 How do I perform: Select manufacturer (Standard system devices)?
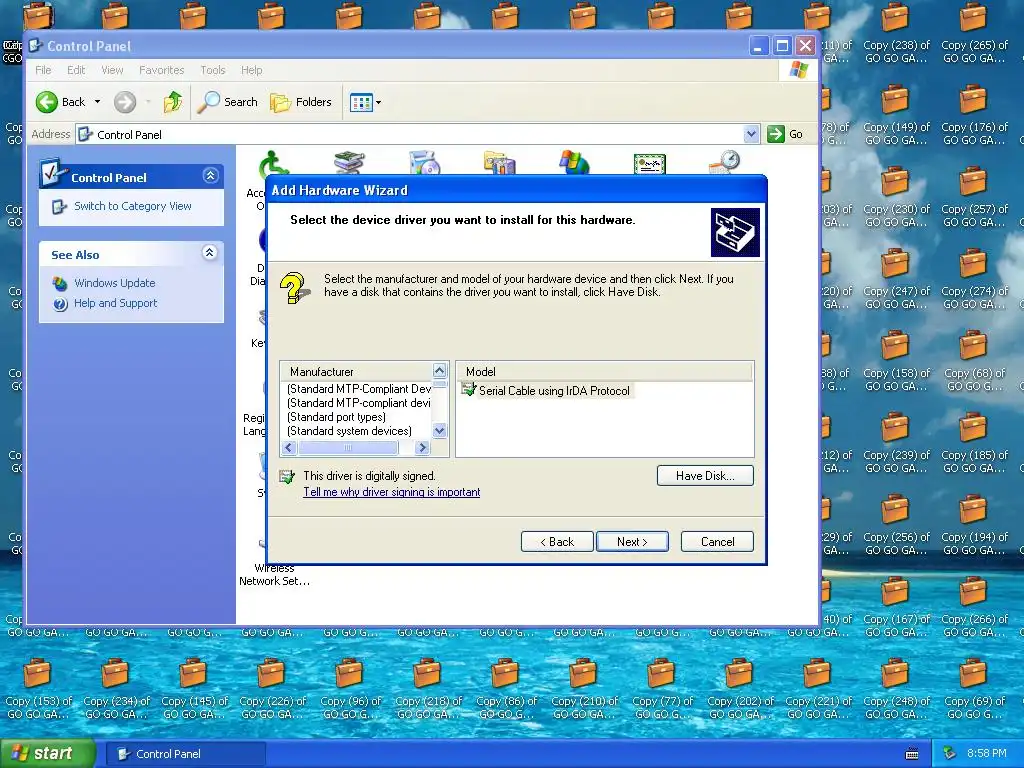(x=349, y=431)
